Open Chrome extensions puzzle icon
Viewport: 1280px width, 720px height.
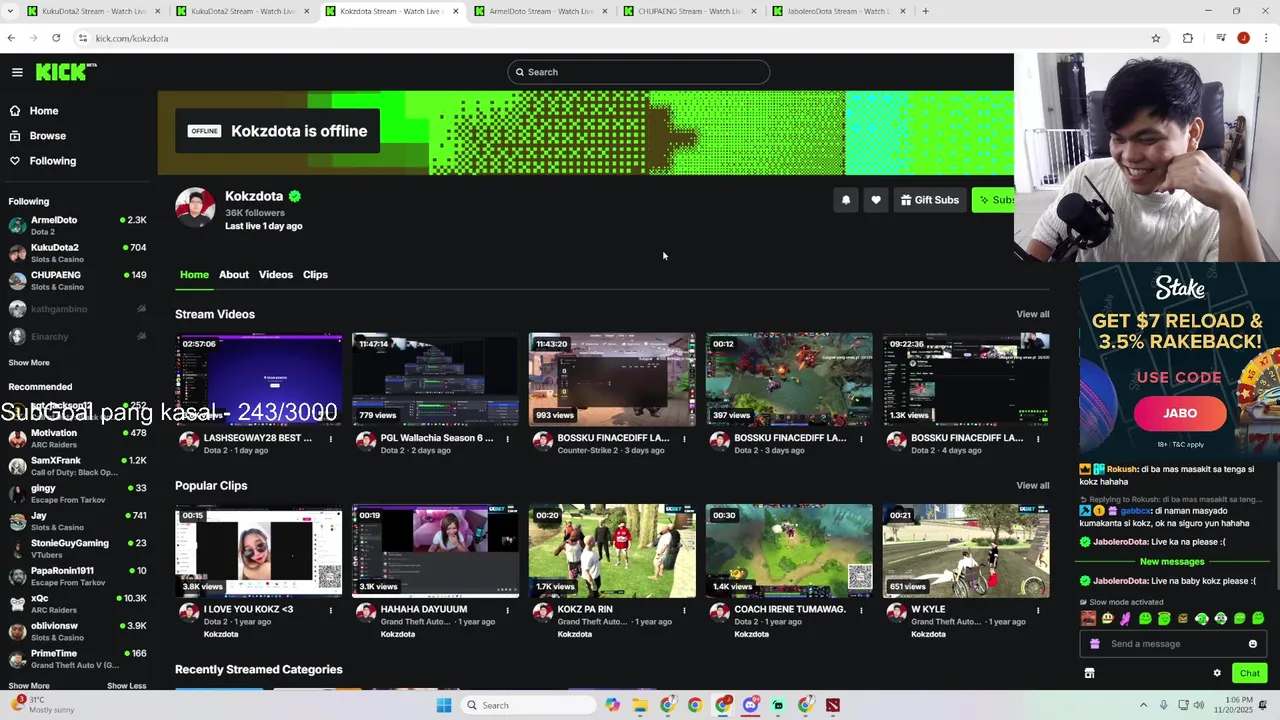tap(1188, 38)
